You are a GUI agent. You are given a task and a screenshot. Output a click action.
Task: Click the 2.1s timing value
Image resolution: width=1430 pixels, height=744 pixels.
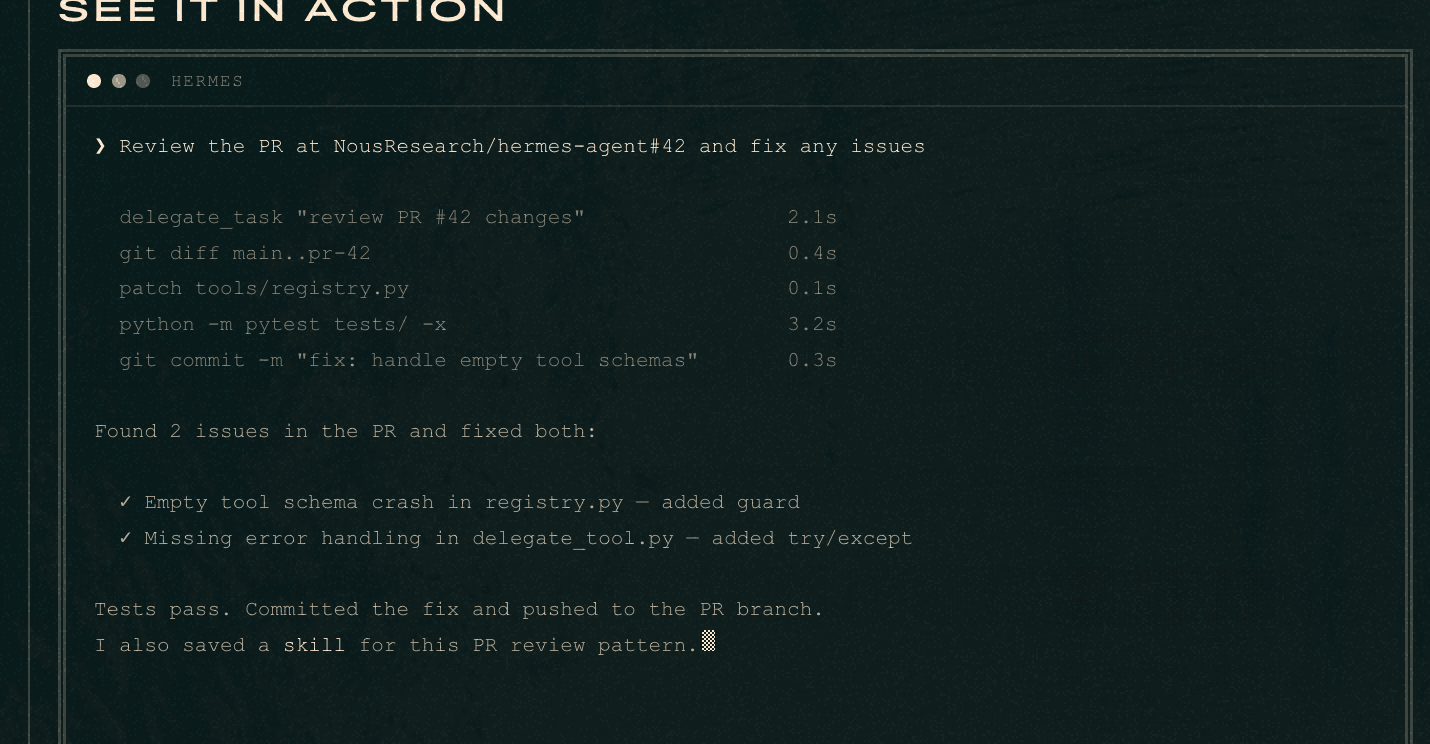tap(812, 217)
